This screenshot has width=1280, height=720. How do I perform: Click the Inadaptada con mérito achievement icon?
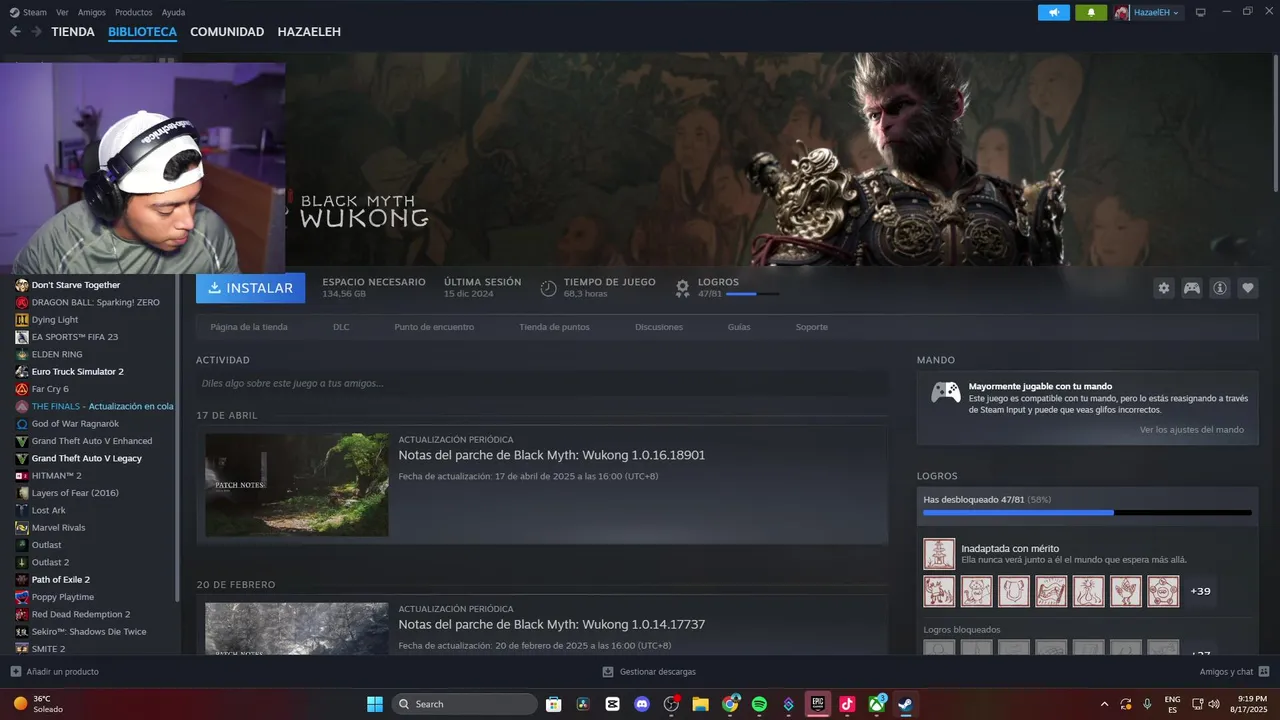(939, 553)
